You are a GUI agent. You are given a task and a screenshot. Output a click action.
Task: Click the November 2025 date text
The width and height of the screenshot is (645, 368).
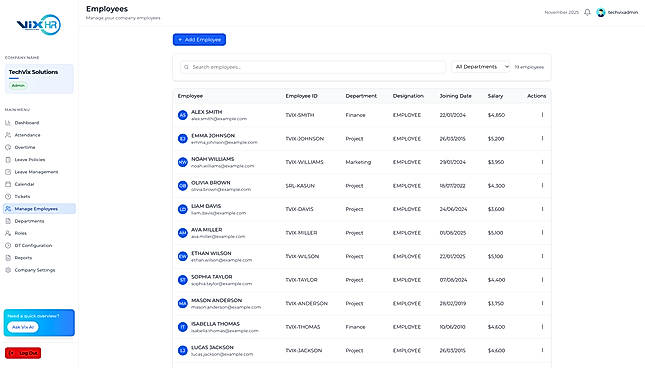coord(561,12)
